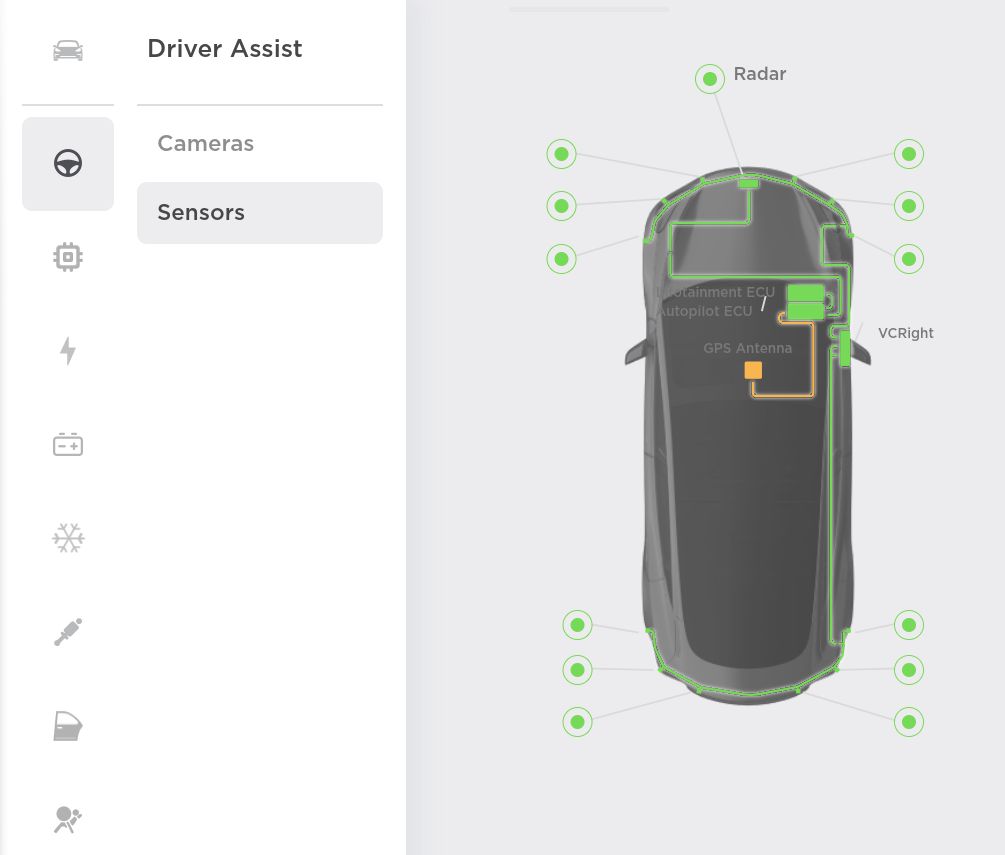Click the orange GPS Antenna square
This screenshot has width=1005, height=855.
(x=753, y=370)
